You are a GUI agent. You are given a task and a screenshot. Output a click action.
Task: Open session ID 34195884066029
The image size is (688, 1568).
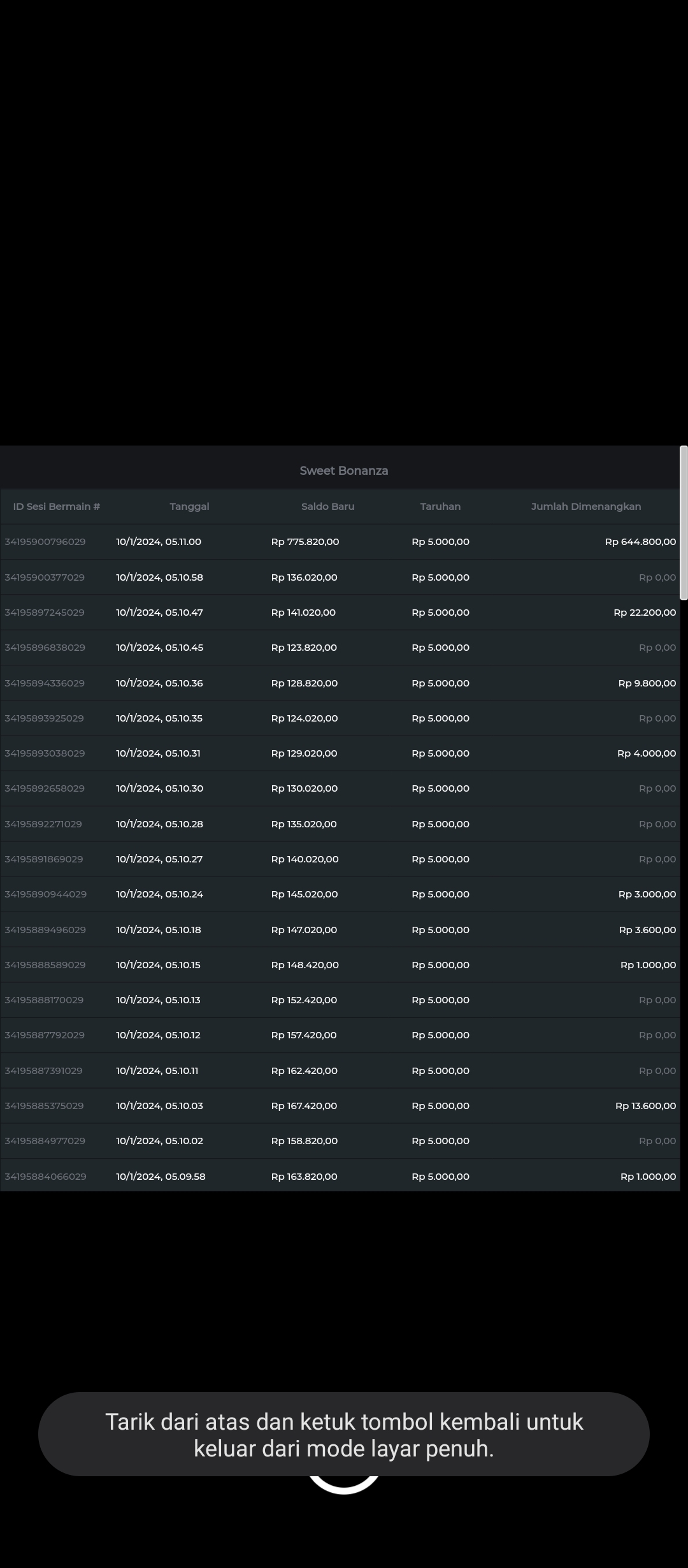pyautogui.click(x=45, y=1177)
